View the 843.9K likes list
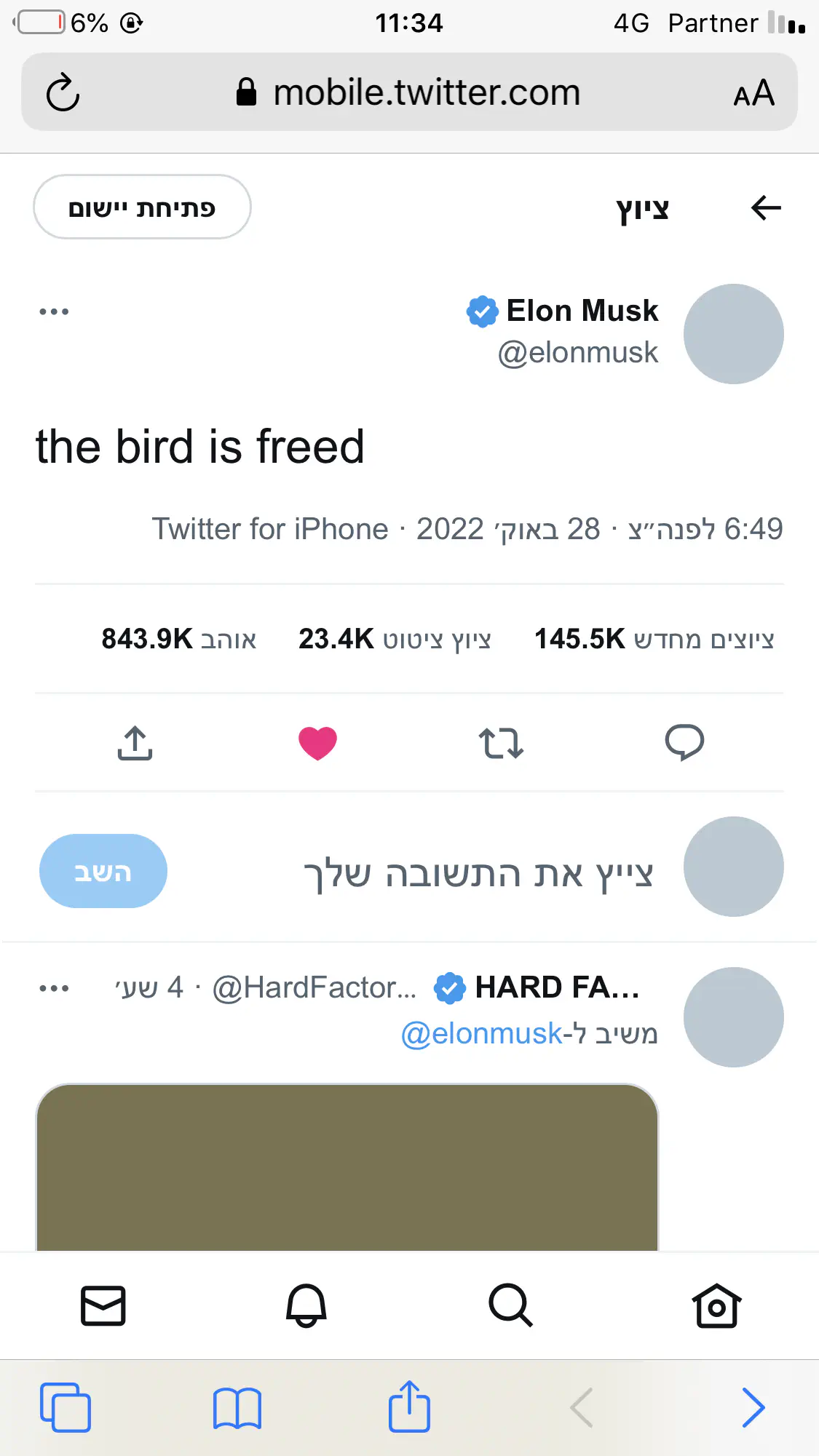This screenshot has height=1456, width=819. point(179,639)
